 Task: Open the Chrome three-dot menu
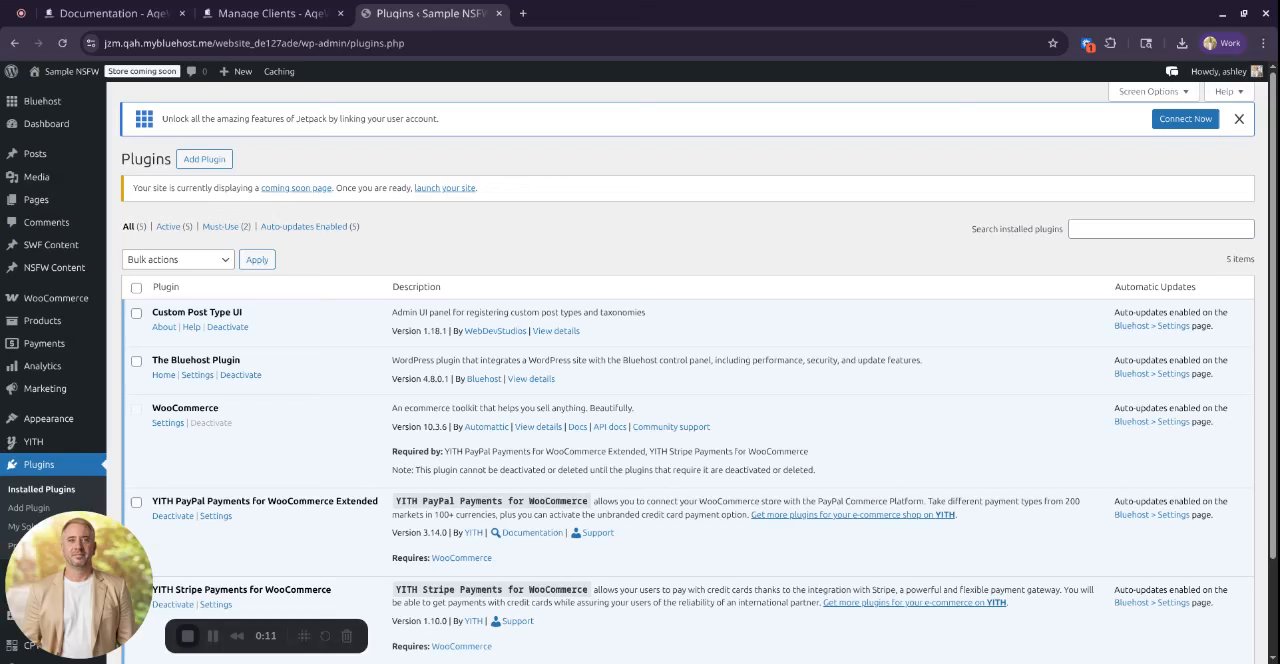[x=1265, y=43]
